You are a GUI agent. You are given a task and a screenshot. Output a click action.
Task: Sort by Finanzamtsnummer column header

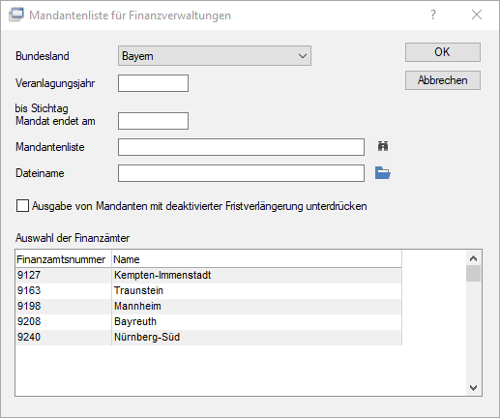click(63, 259)
